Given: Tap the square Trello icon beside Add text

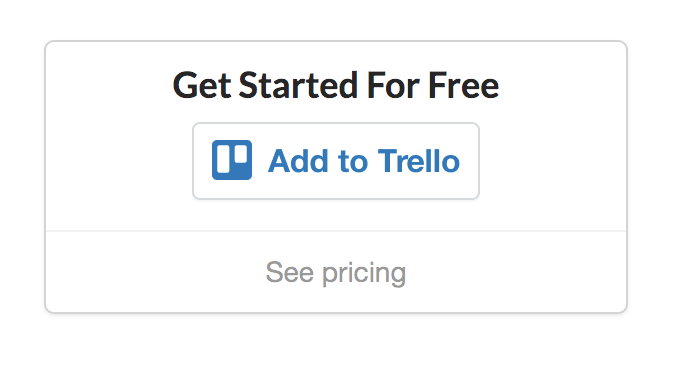Looking at the screenshot, I should point(232,160).
